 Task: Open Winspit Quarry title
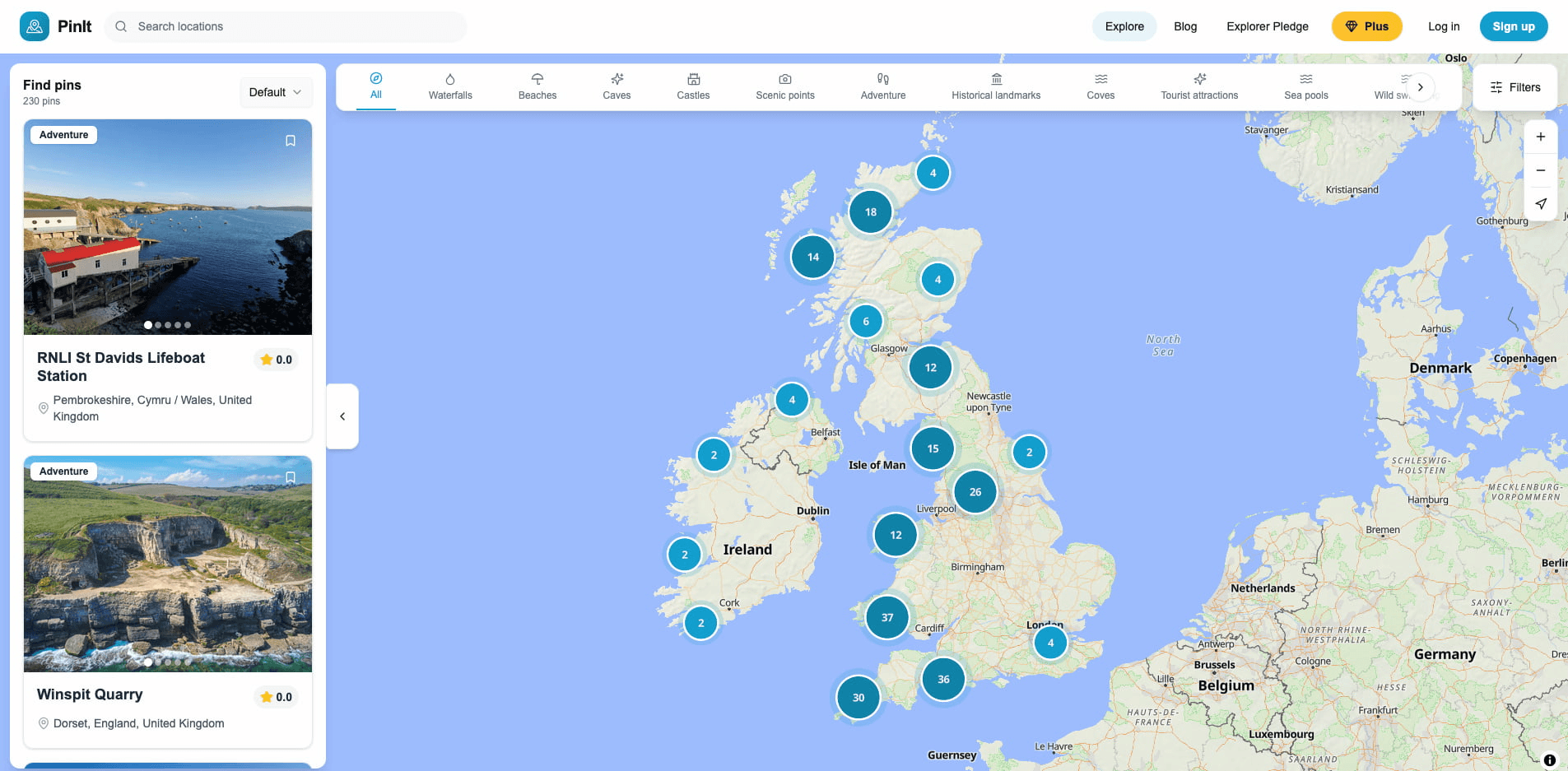[x=90, y=694]
